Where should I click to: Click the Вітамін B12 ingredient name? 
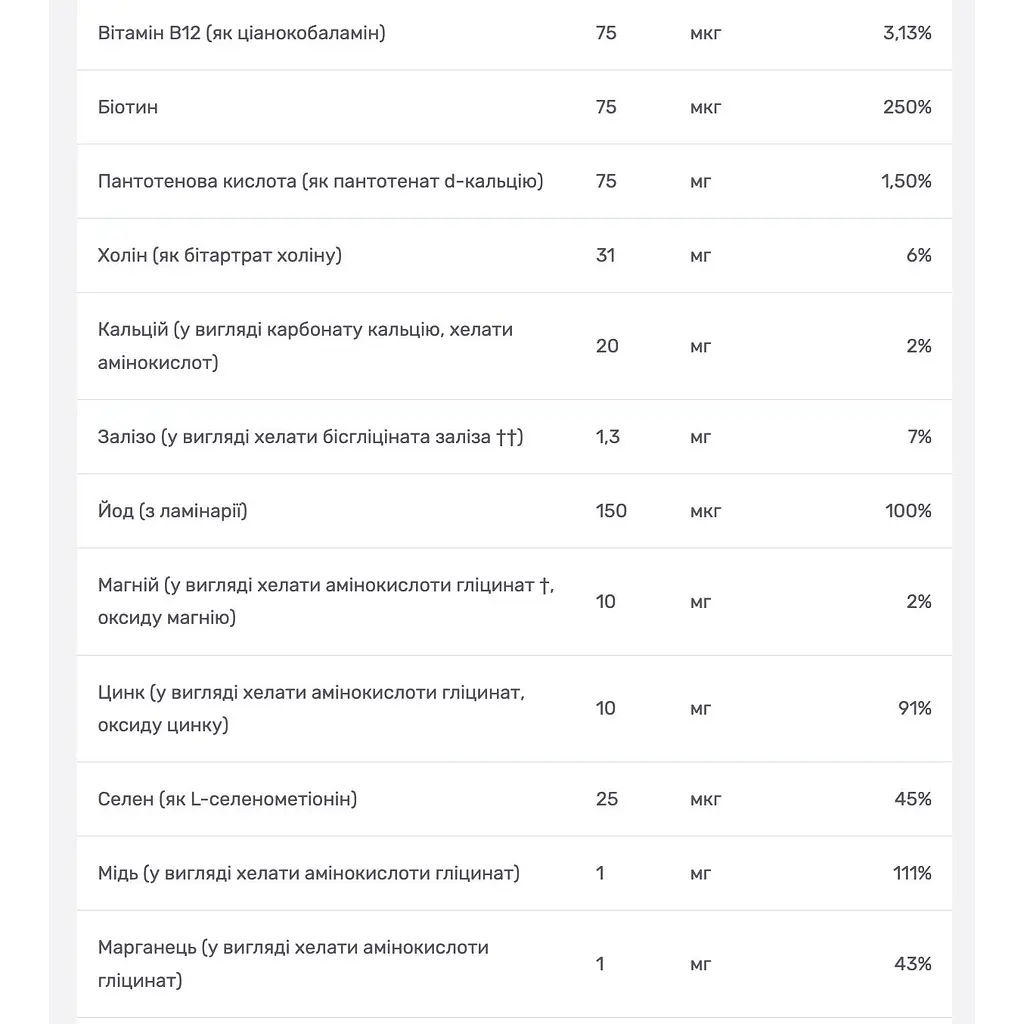pos(241,33)
